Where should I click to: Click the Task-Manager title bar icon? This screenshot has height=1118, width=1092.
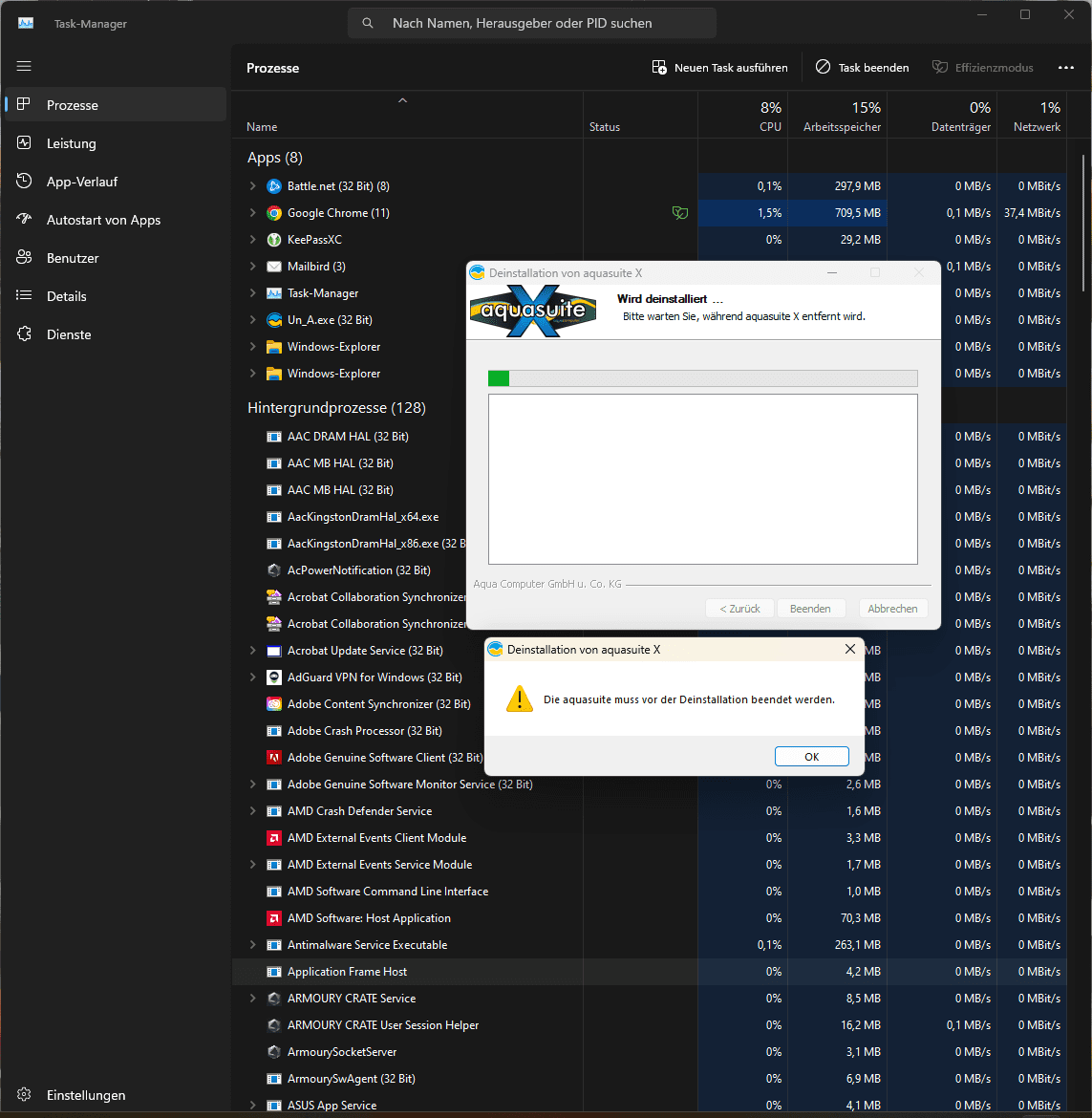click(26, 24)
